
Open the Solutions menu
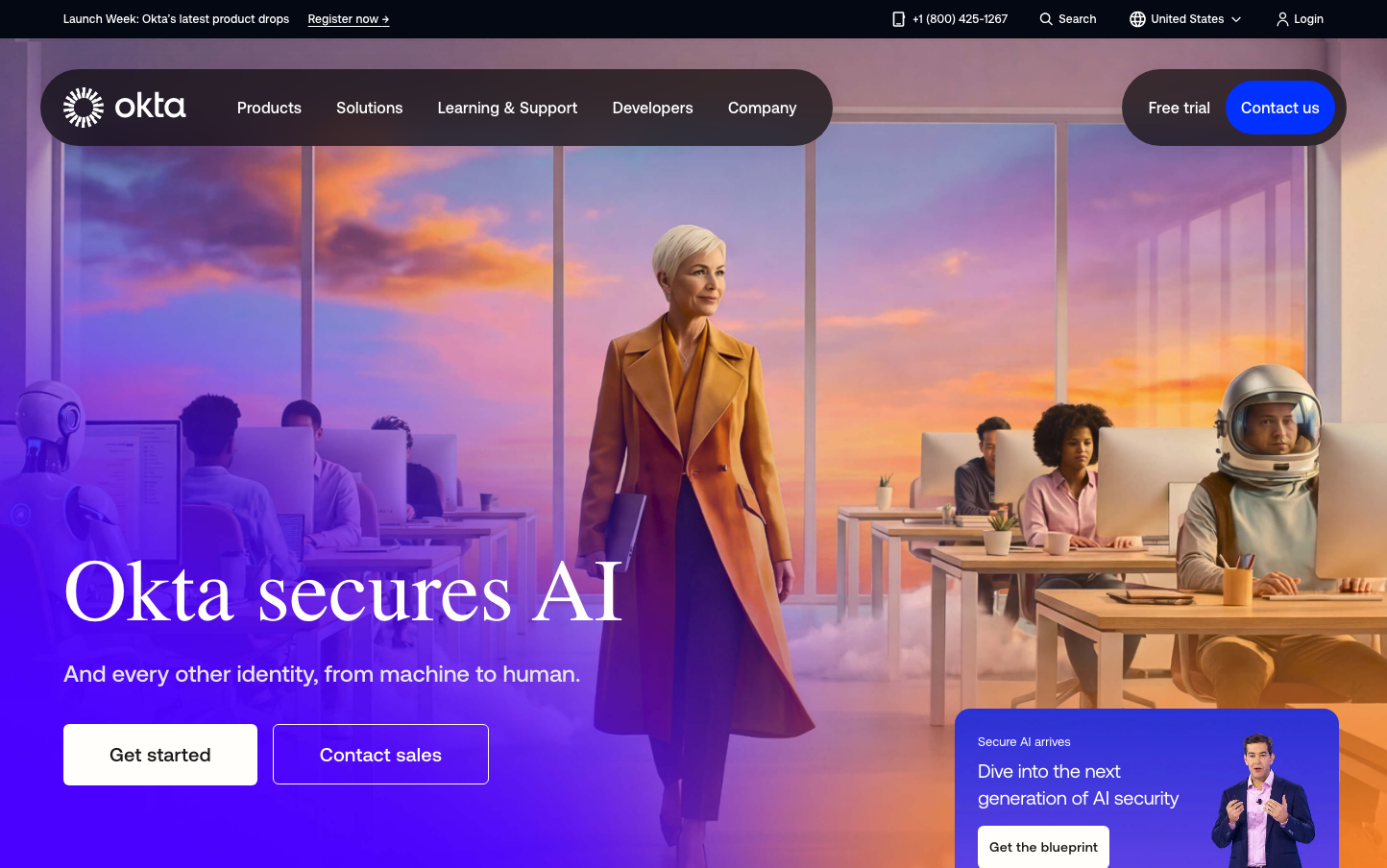click(x=370, y=108)
